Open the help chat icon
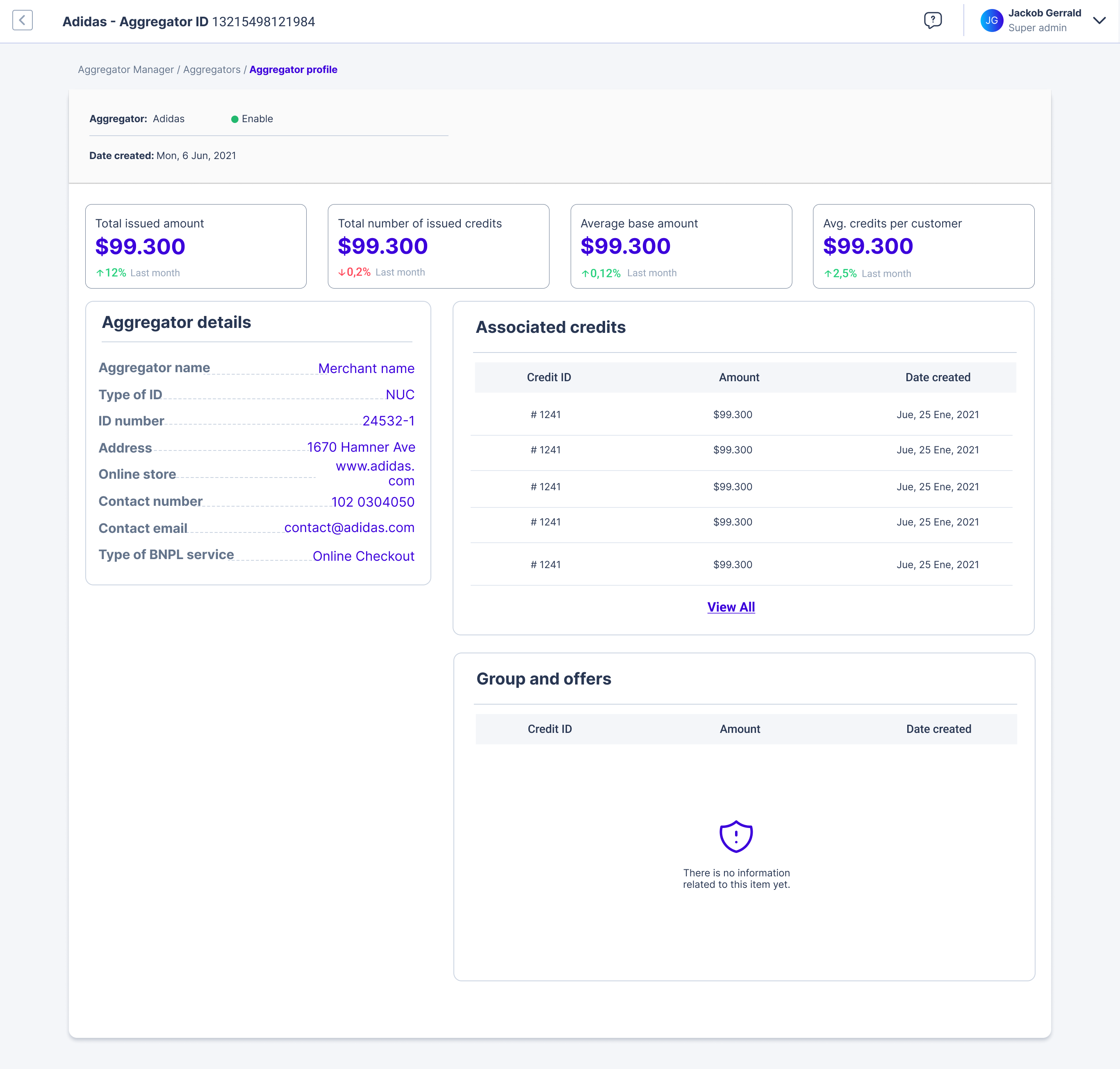 pyautogui.click(x=933, y=20)
